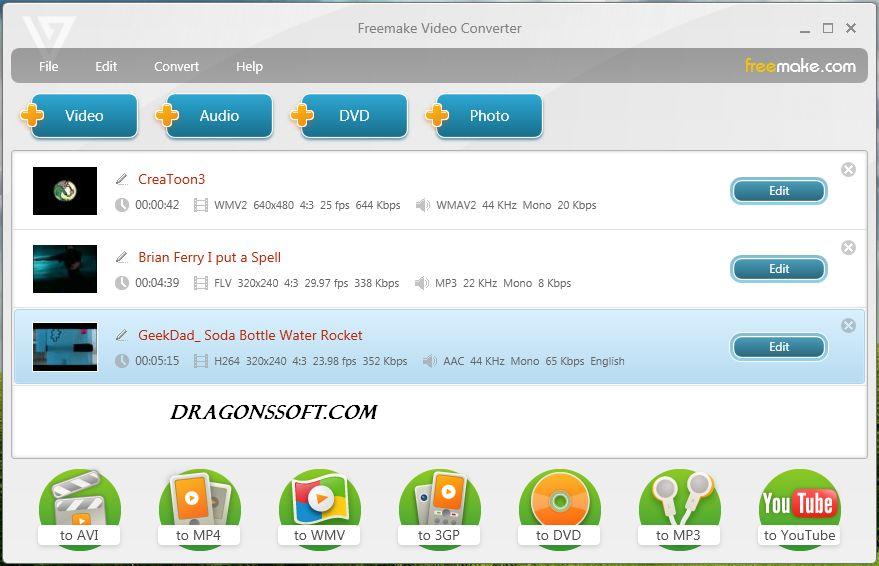879x566 pixels.
Task: Add a Video file
Action: click(x=80, y=116)
